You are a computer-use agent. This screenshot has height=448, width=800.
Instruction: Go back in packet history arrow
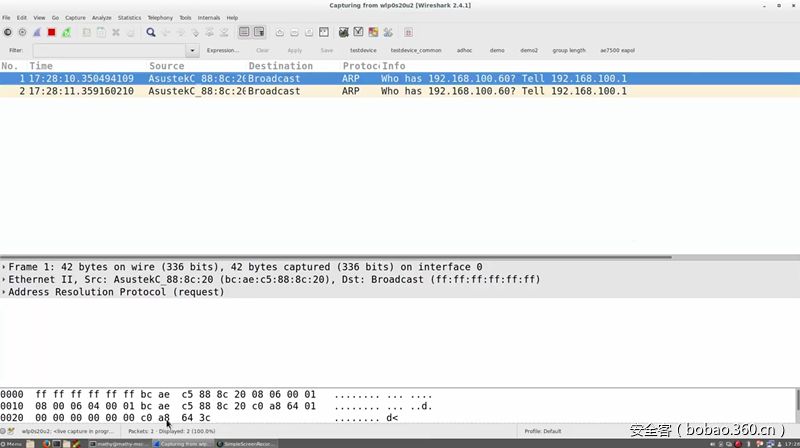pos(166,32)
